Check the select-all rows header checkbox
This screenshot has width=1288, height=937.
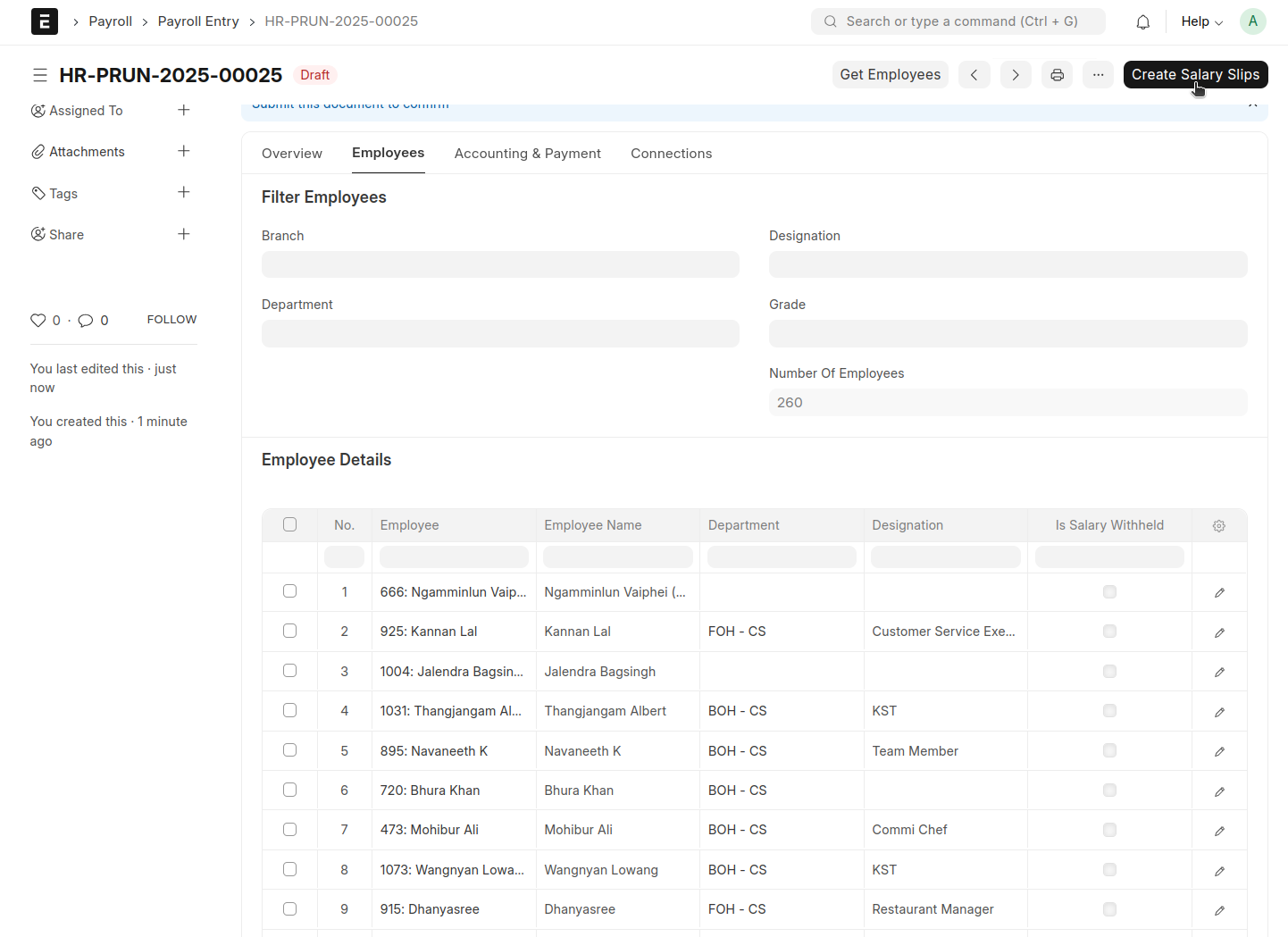click(289, 524)
